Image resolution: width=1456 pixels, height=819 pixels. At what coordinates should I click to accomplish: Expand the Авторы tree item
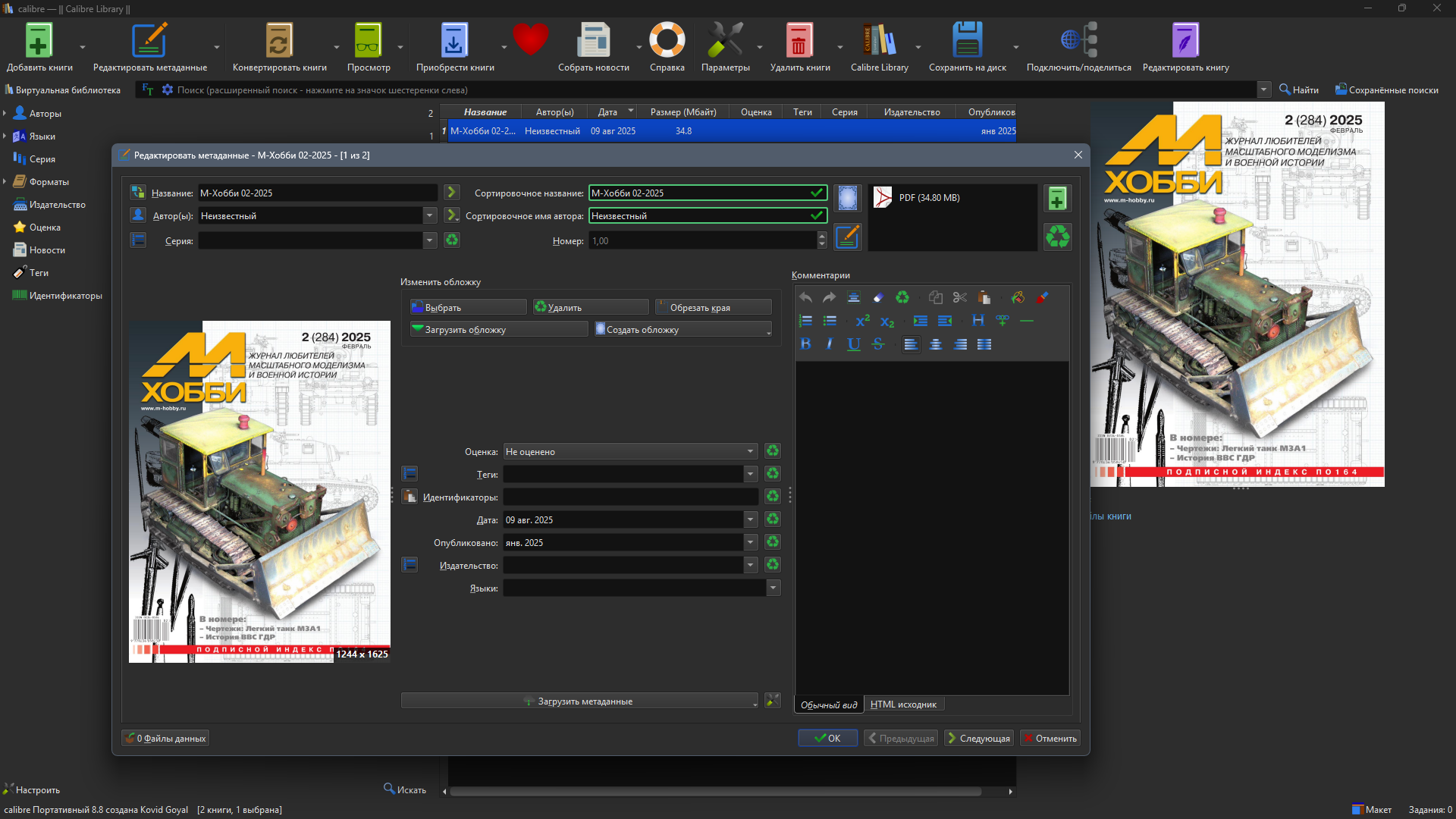click(x=5, y=114)
